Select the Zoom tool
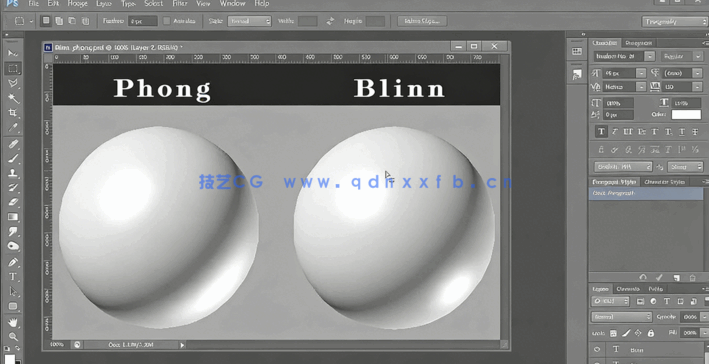The image size is (709, 364). pos(13,337)
